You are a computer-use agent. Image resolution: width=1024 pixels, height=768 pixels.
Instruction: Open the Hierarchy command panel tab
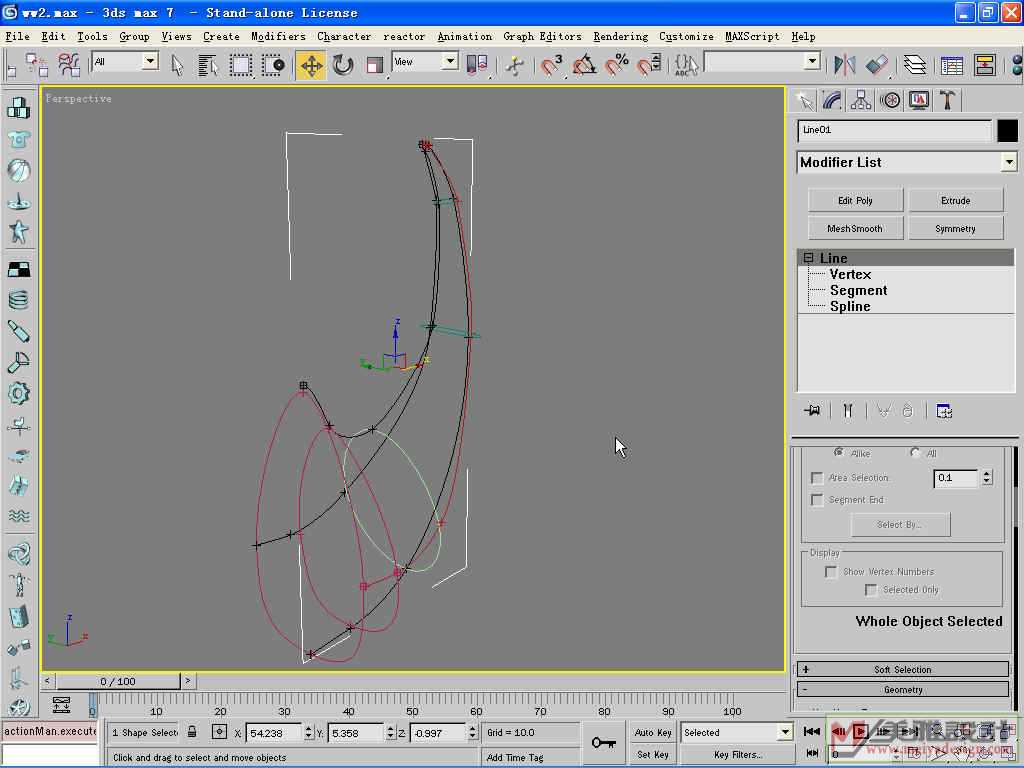[x=861, y=100]
